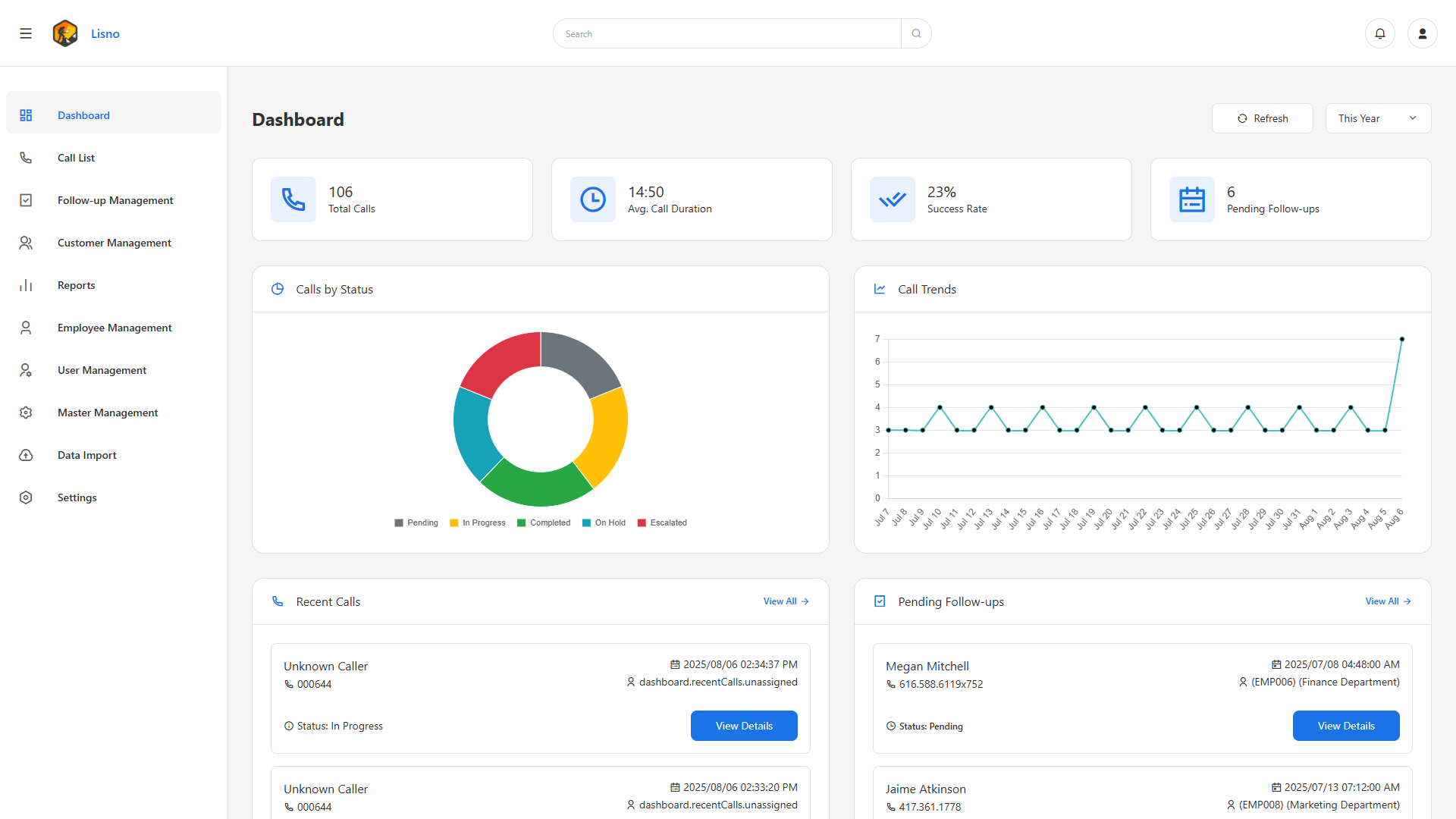Toggle the Escalated legend entry
This screenshot has height=819, width=1456.
coord(662,522)
